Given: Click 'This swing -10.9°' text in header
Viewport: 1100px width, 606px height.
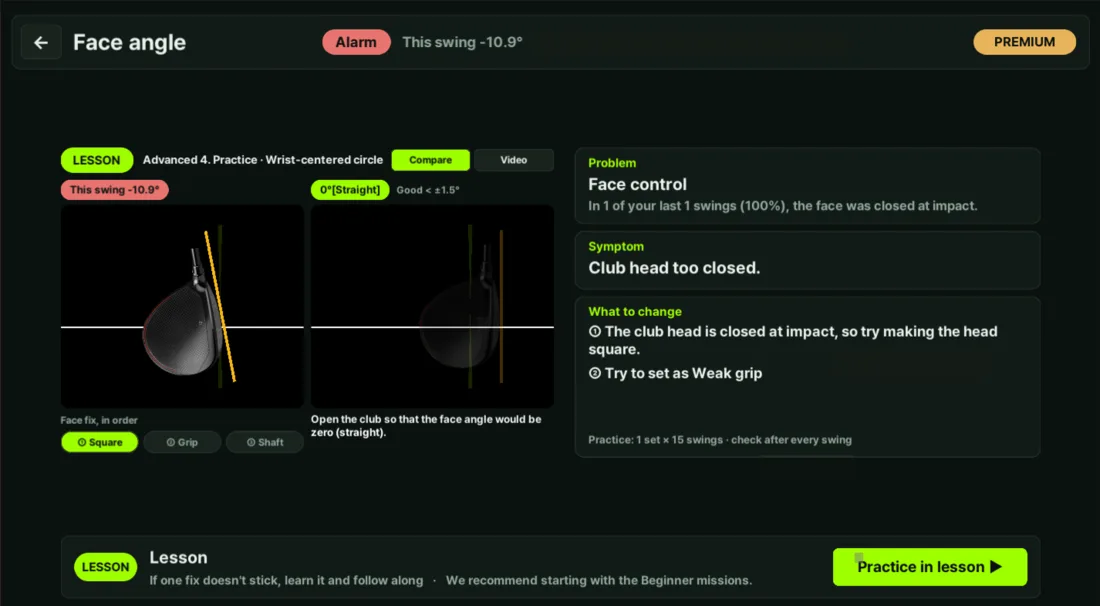Looking at the screenshot, I should (x=462, y=42).
